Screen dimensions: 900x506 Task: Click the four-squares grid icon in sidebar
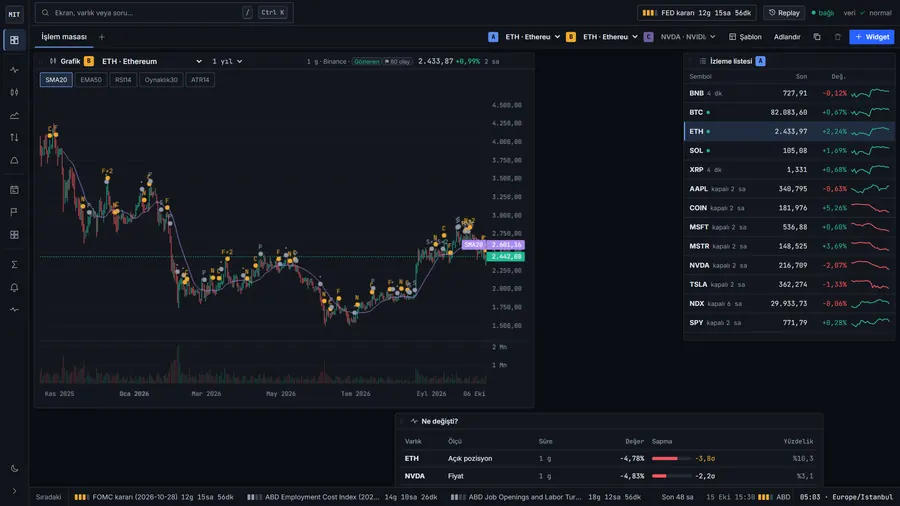click(x=14, y=235)
